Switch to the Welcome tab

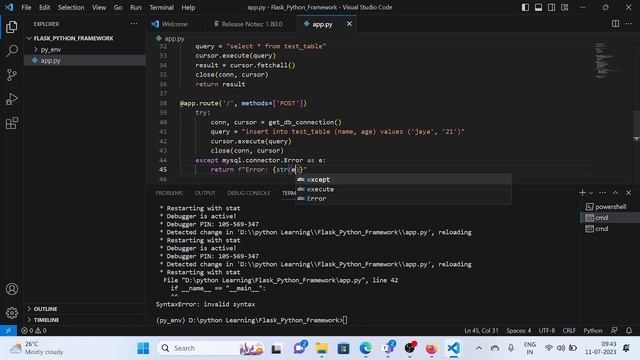pos(175,24)
